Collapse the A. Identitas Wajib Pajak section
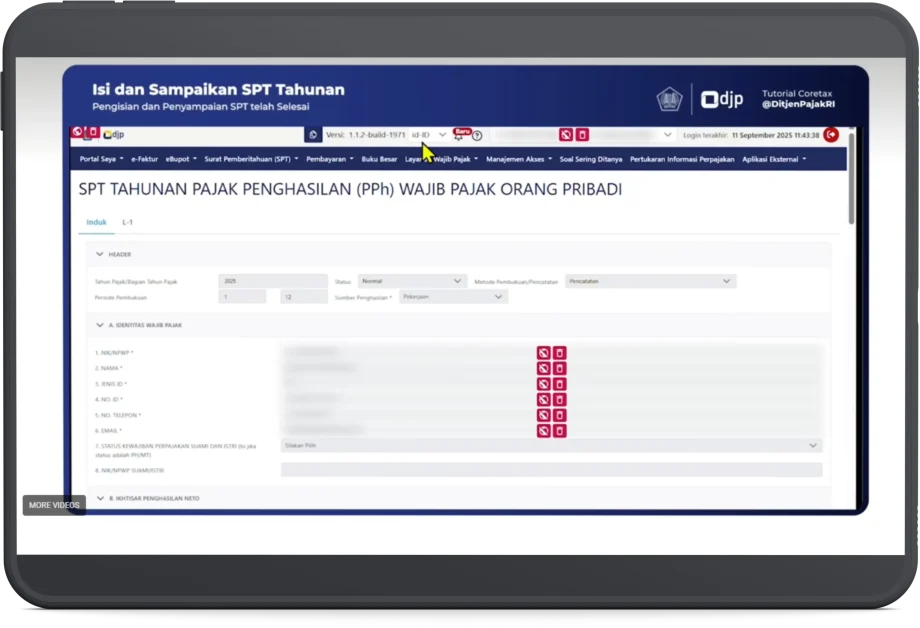The height and width of the screenshot is (628, 920). tap(100, 325)
